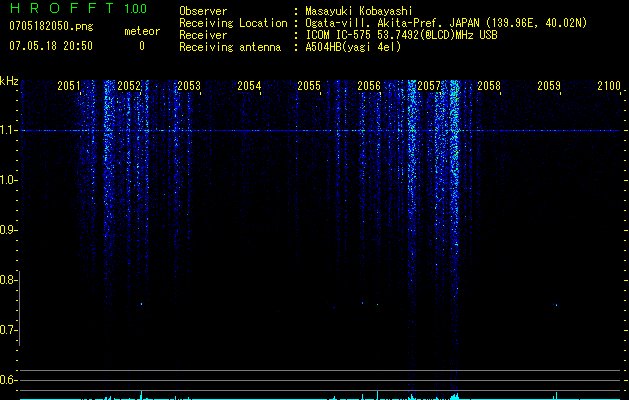The height and width of the screenshot is (400, 629).
Task: Click the Observer label
Action: tap(203, 11)
